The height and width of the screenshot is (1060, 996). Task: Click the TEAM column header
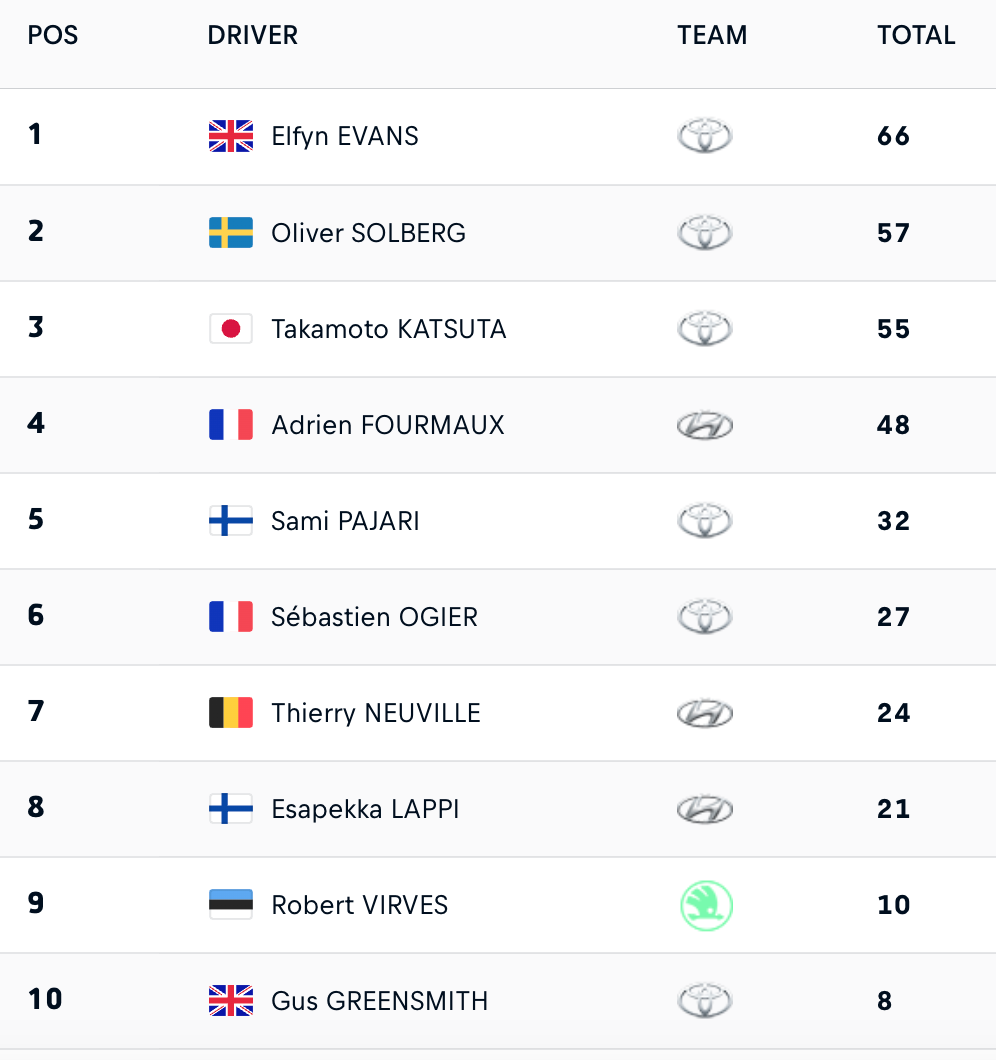(x=713, y=35)
